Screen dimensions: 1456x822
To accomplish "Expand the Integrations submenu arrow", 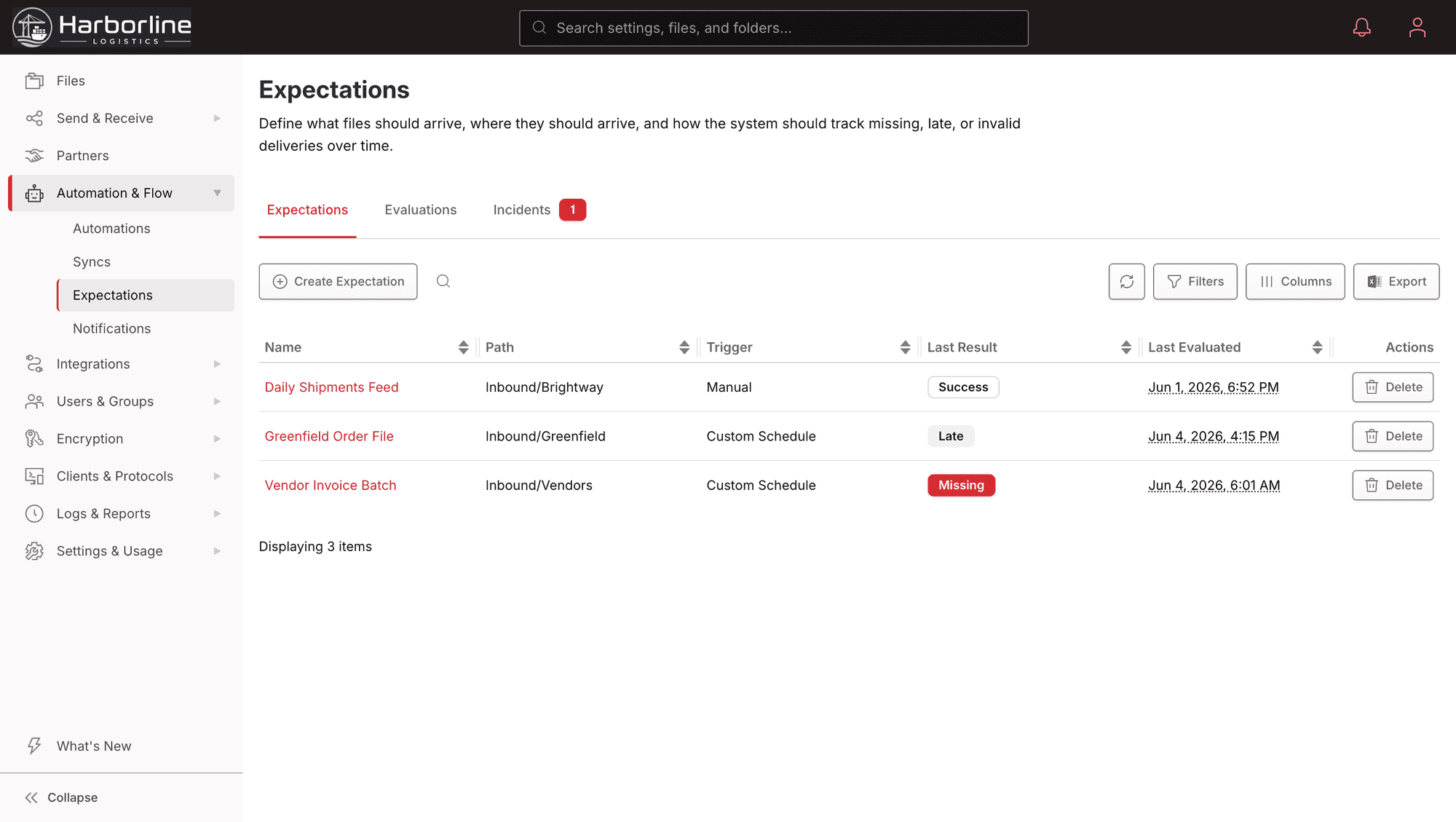I will (217, 364).
